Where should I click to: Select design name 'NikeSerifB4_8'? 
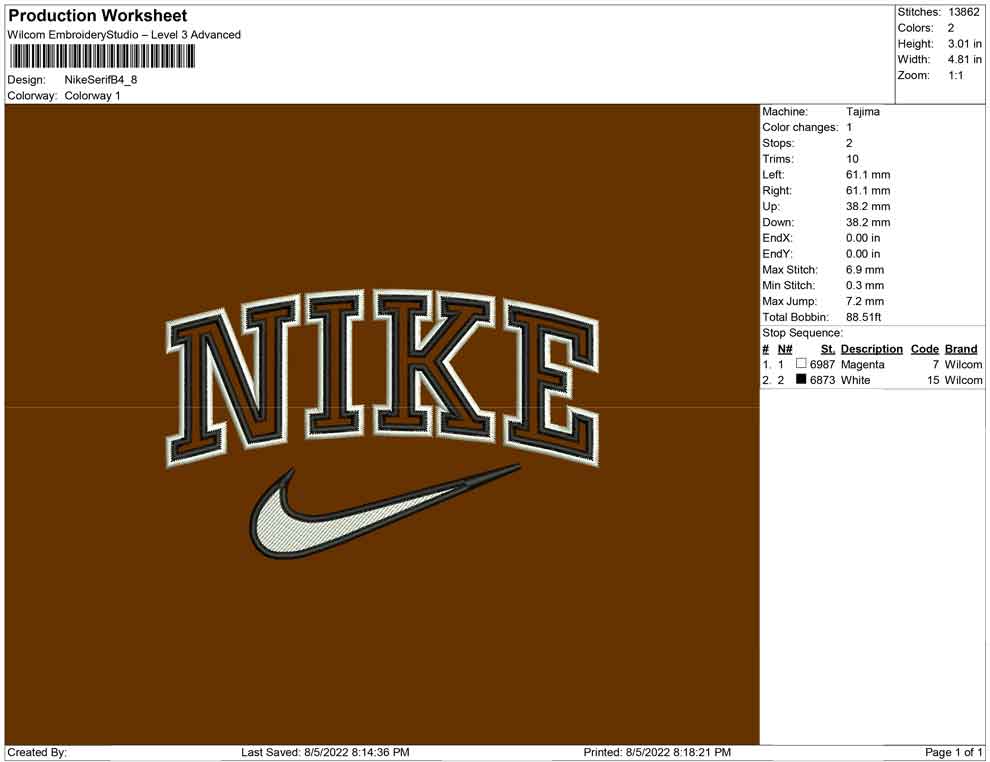[101, 80]
